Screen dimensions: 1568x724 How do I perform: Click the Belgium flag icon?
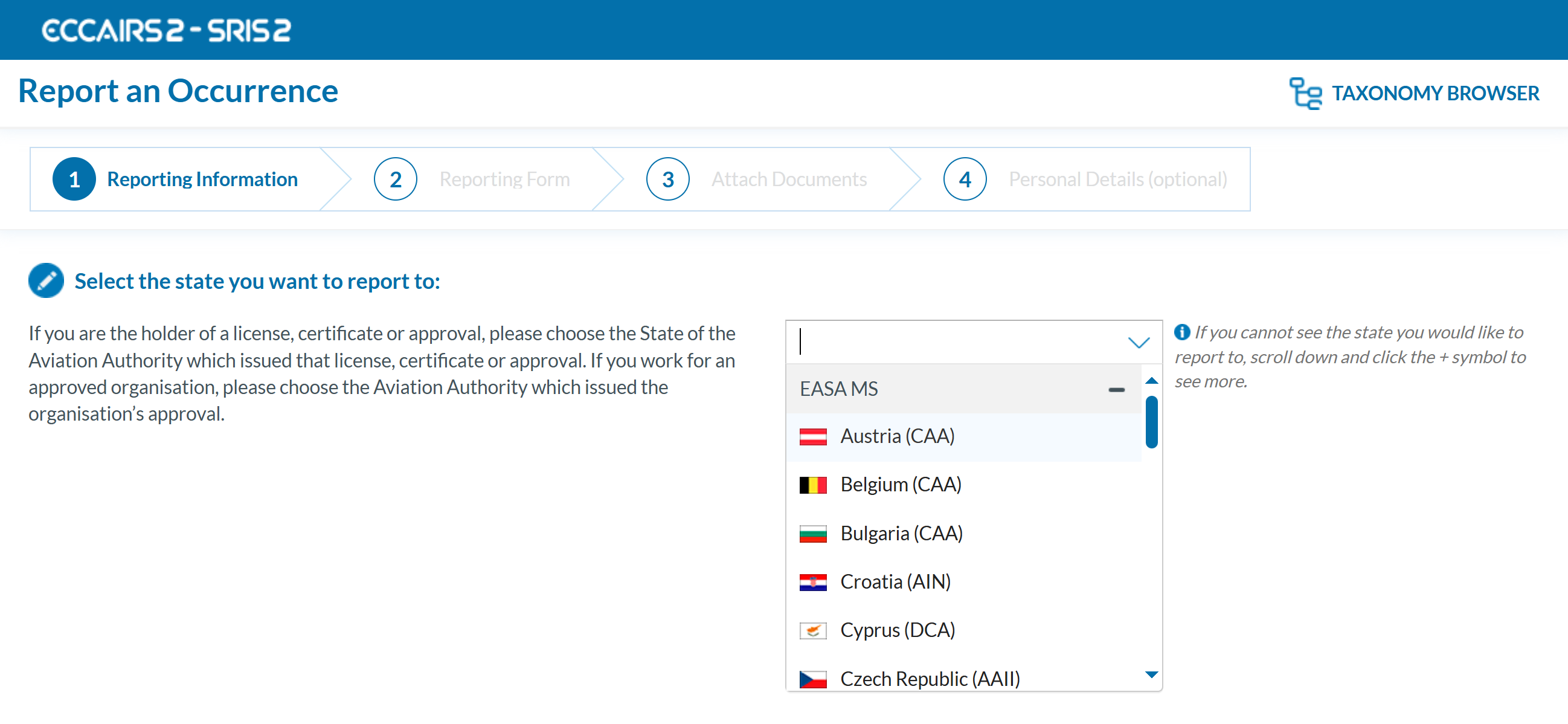(812, 485)
